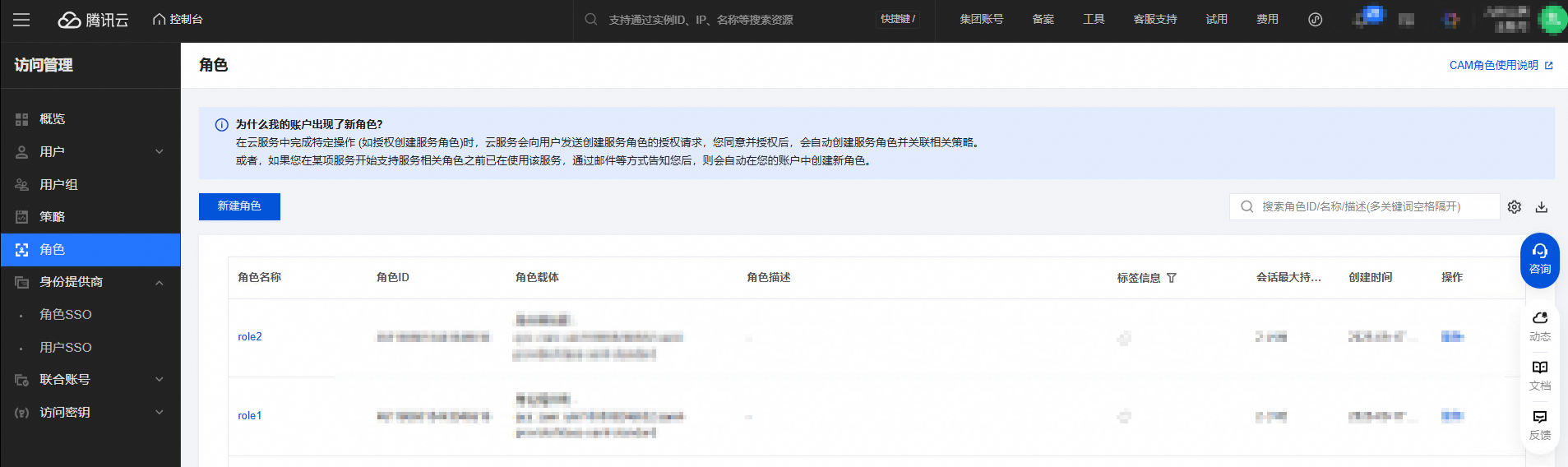
Task: Click the info icon in the notice banner
Action: click(x=221, y=125)
